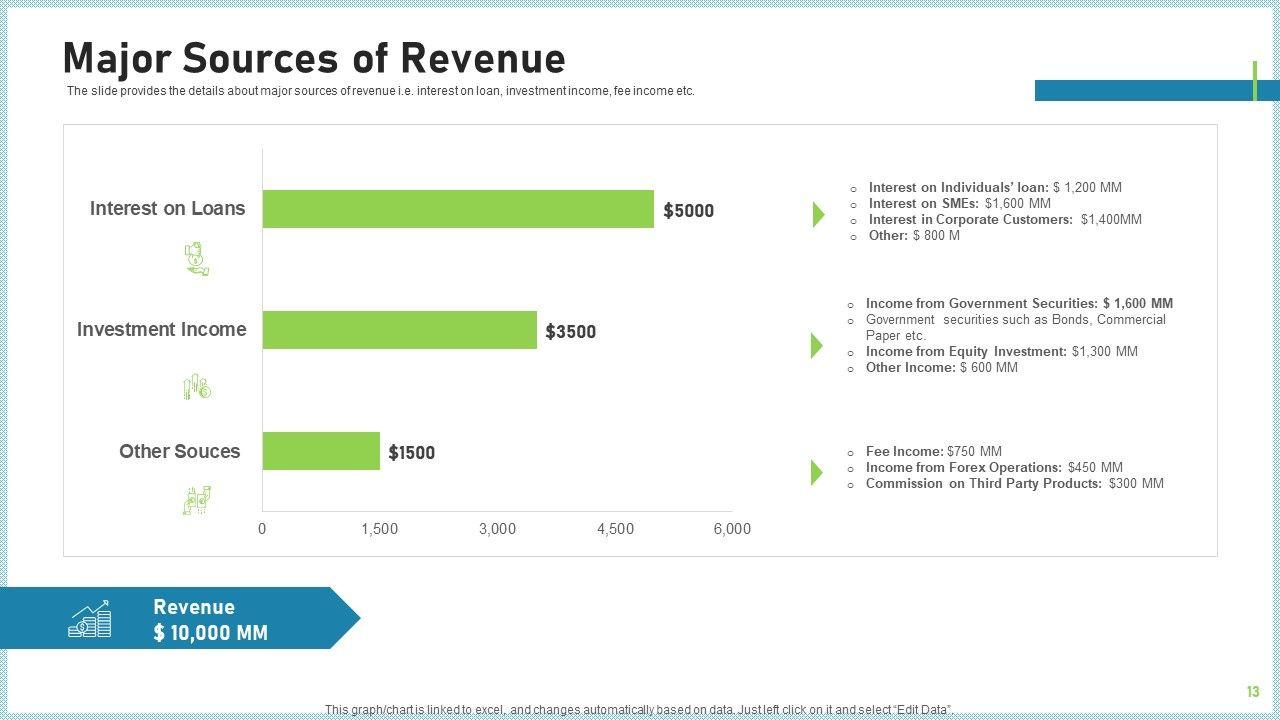Click the Income from Forex Operations bullet
Viewport: 1280px width, 720px height.
(993, 467)
